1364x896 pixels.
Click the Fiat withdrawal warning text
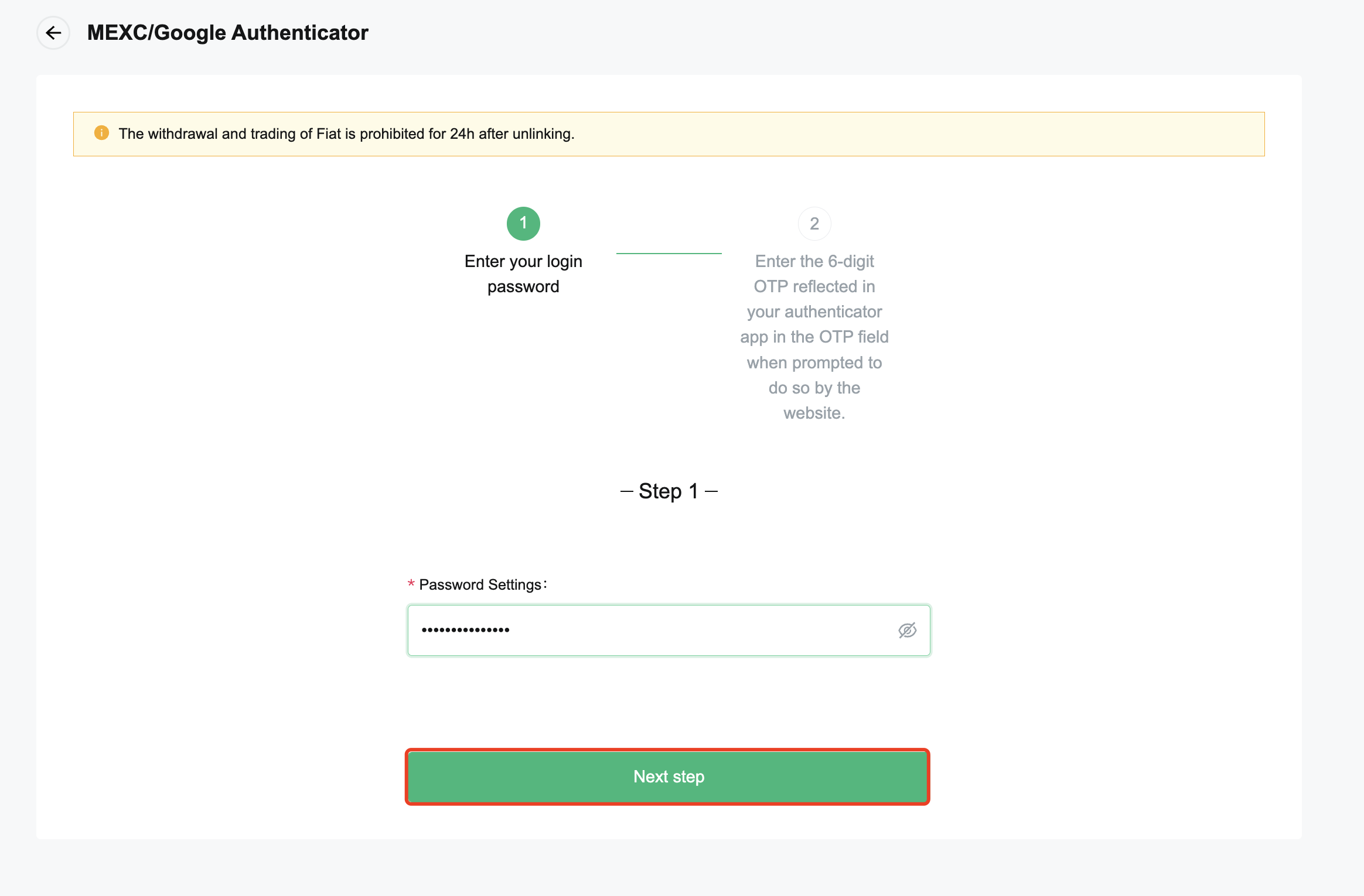click(x=346, y=134)
